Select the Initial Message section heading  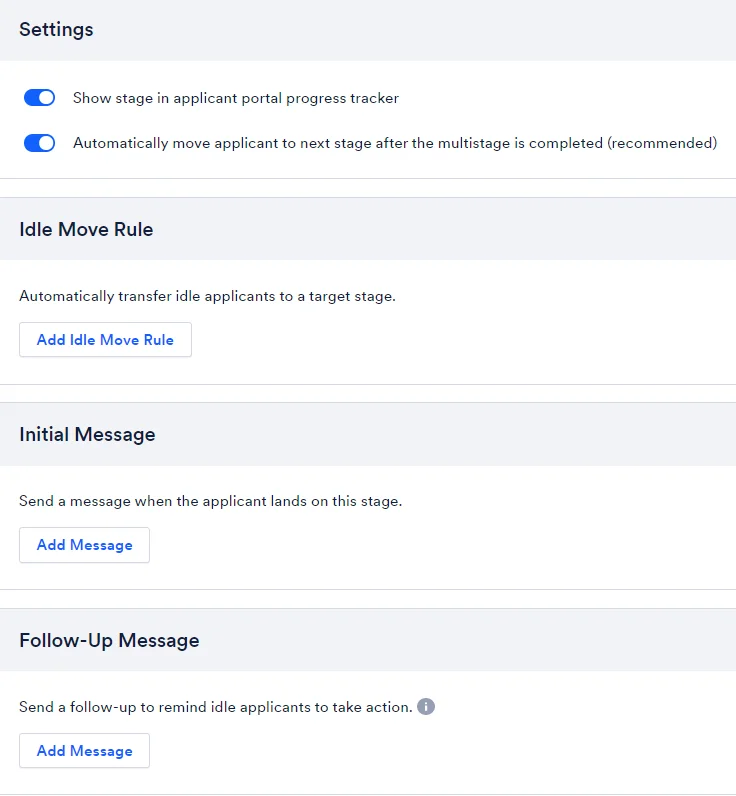[87, 435]
